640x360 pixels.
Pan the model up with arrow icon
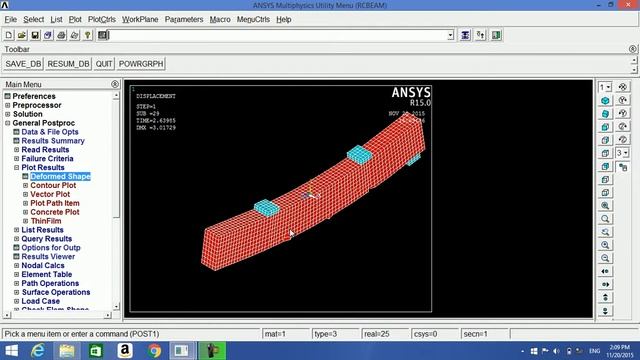(x=605, y=297)
